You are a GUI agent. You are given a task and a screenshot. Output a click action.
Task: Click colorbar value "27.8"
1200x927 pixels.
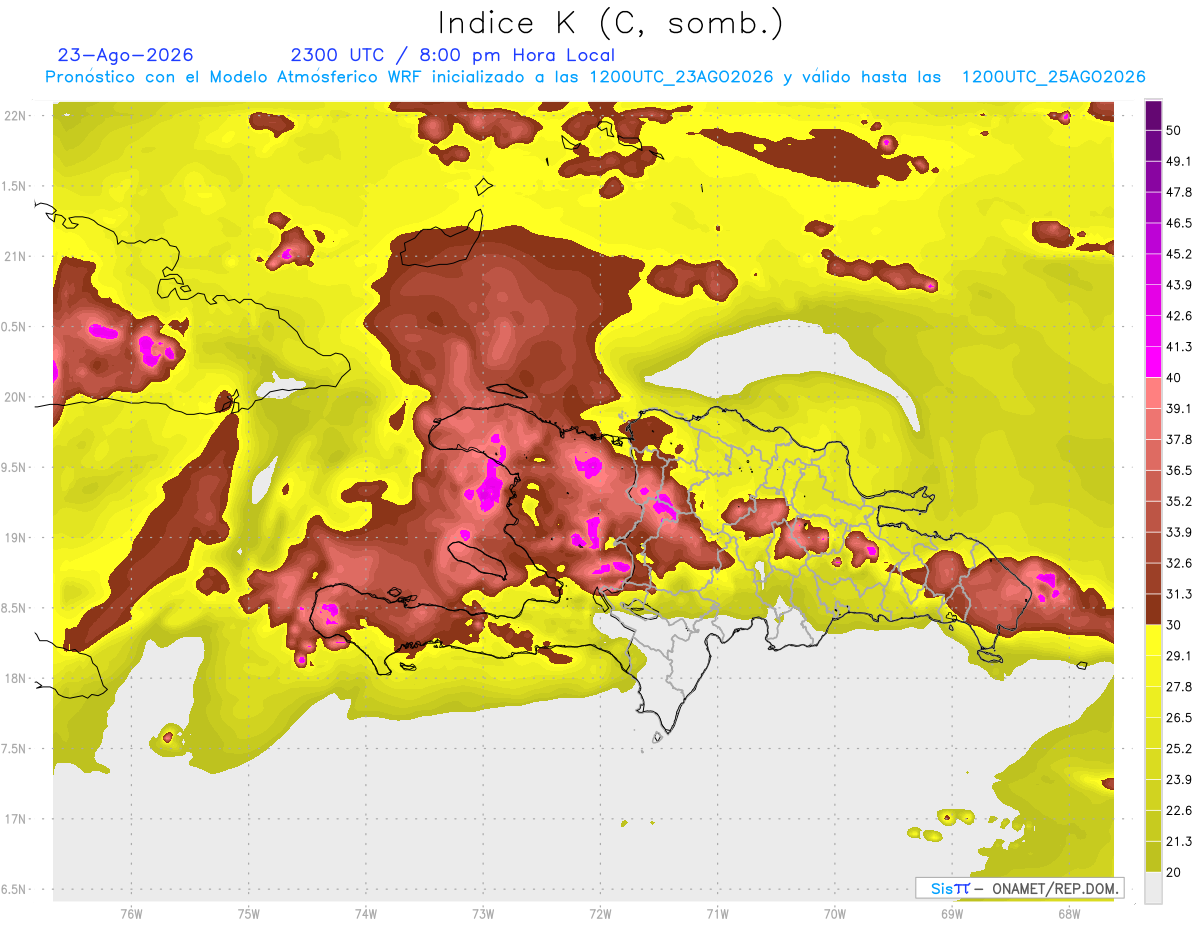1178,687
